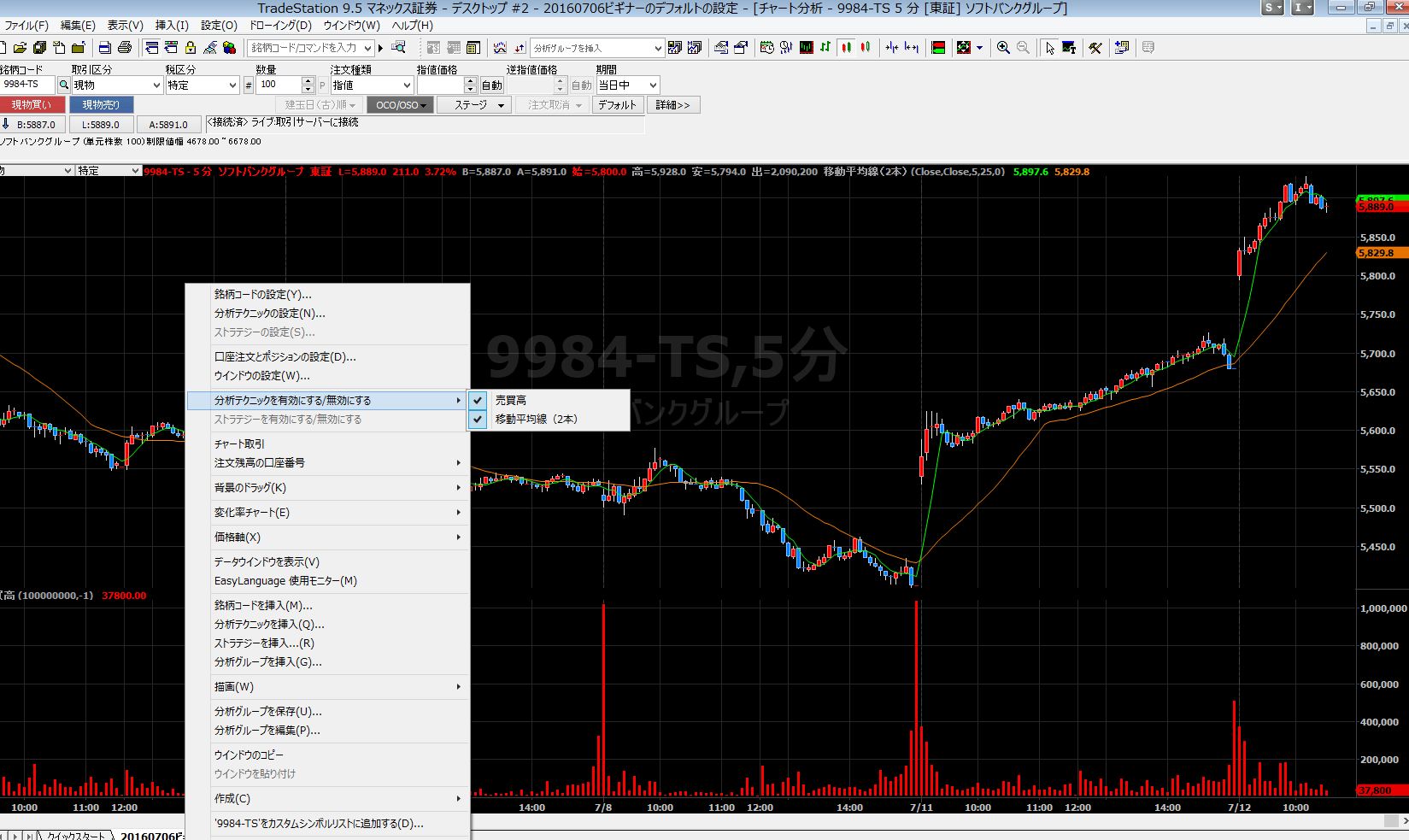This screenshot has height=840, width=1409.
Task: Click the 現物買い button
Action: coord(32,104)
